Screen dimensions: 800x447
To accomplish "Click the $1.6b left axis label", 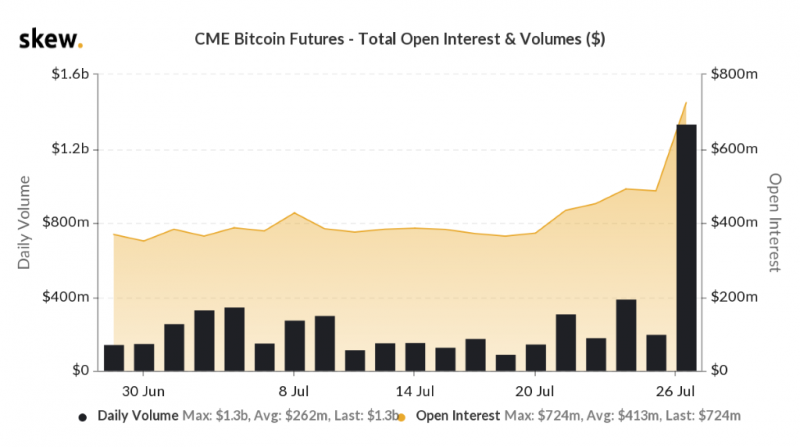I will pyautogui.click(x=70, y=75).
